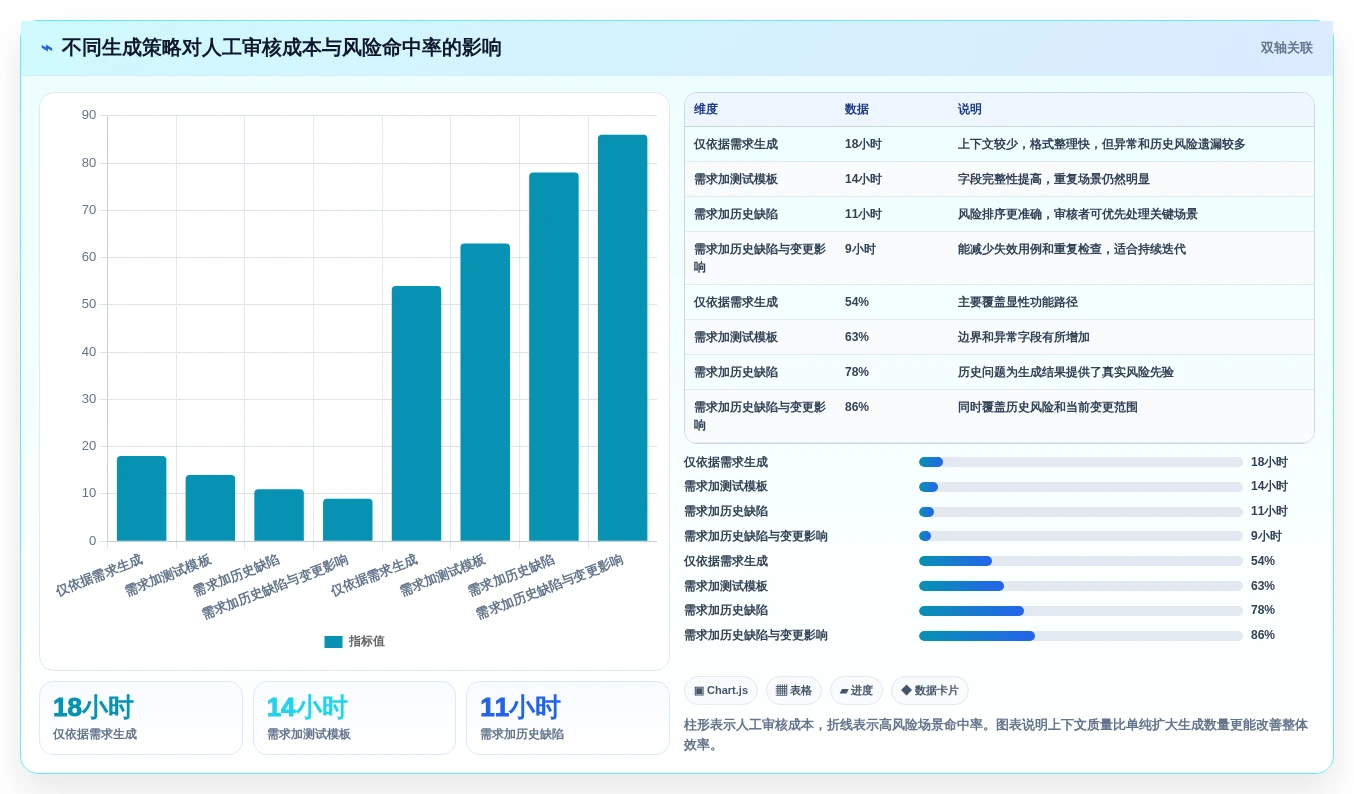Click the table text 主要覆盖显性功能路径
This screenshot has height=794, width=1354.
pos(1018,302)
